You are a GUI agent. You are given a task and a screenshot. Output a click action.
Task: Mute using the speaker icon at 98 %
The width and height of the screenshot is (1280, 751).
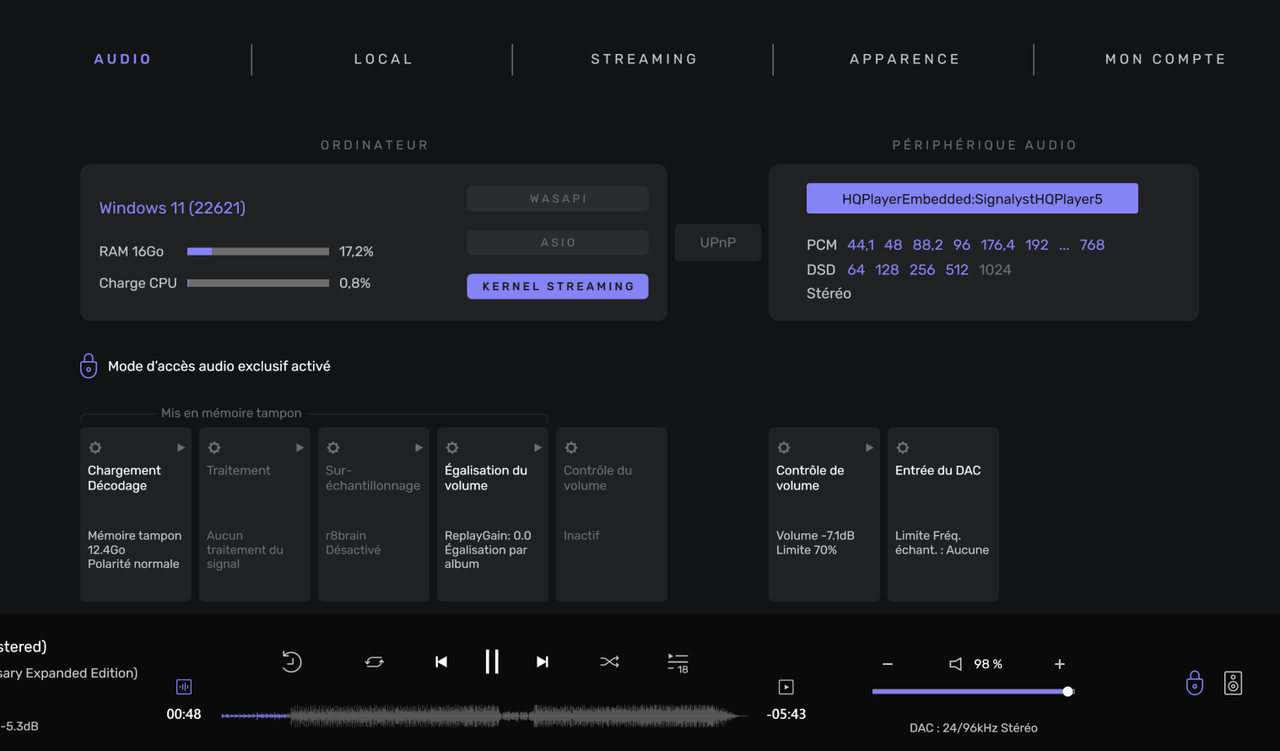point(956,664)
